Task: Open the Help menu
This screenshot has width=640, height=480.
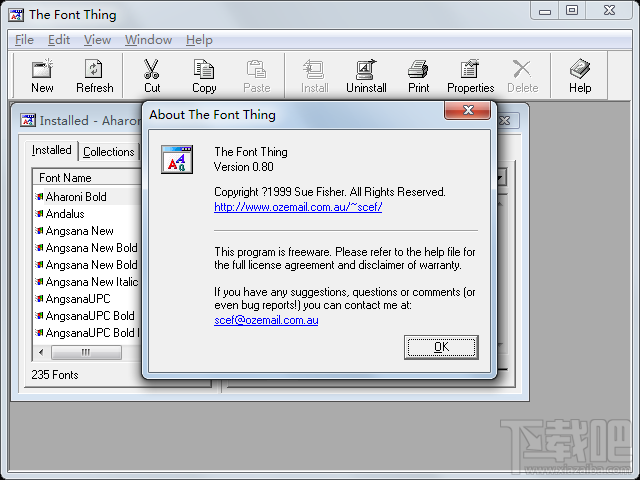Action: point(199,40)
